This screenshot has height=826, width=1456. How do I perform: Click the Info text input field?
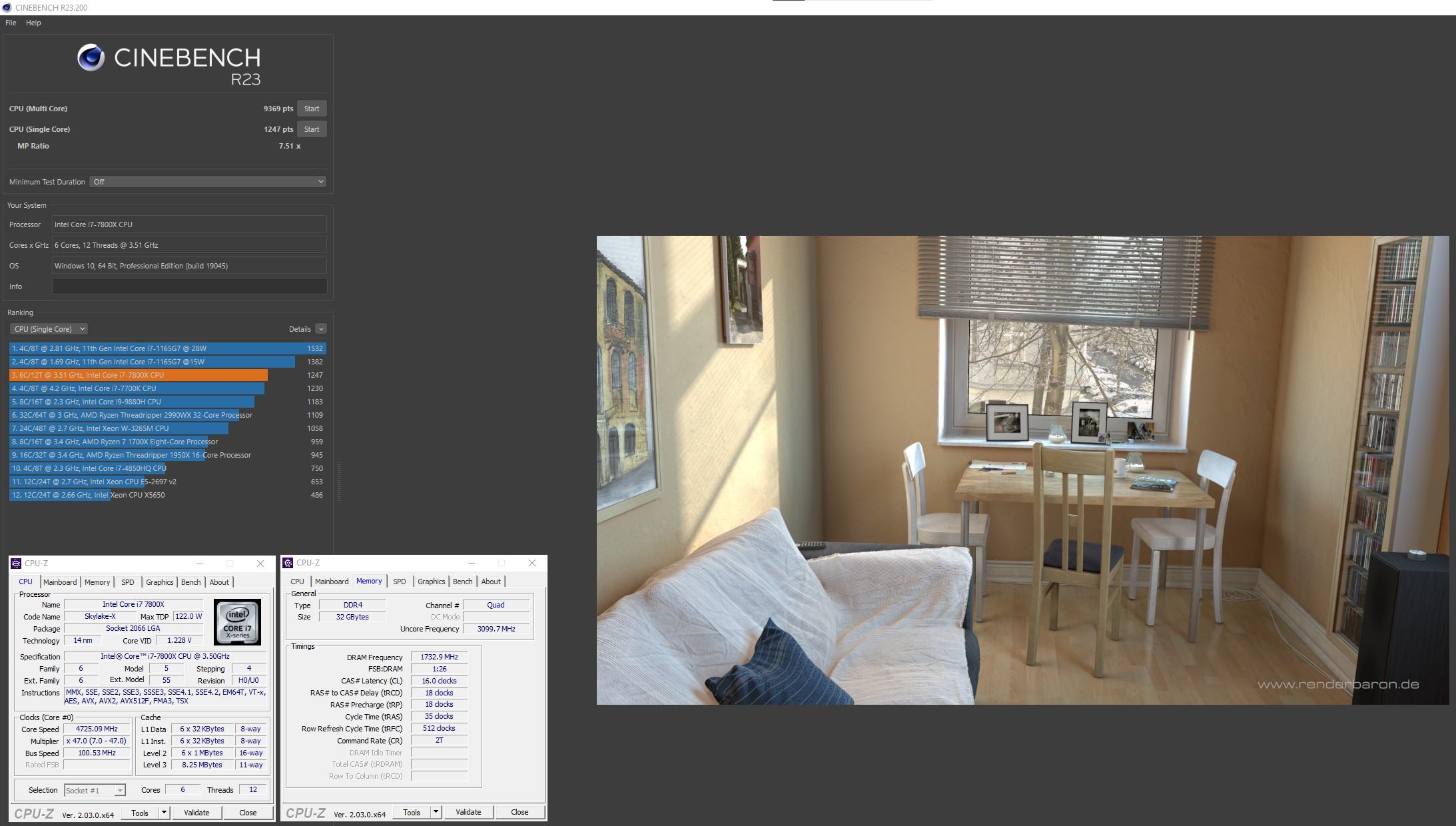tap(189, 286)
